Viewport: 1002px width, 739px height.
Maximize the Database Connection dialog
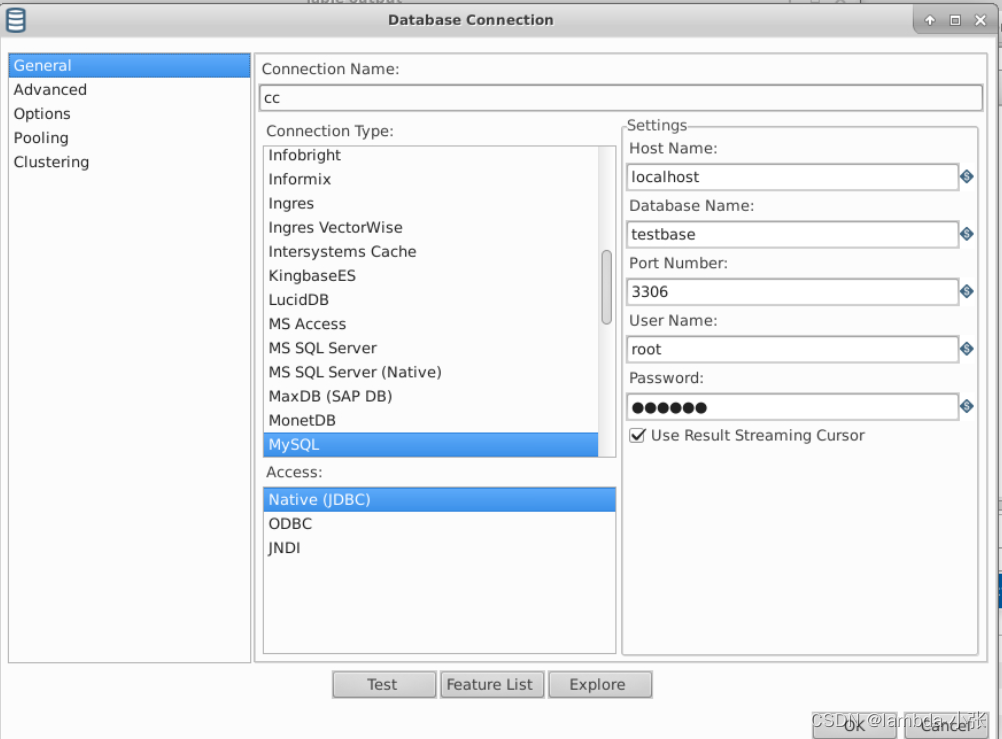(955, 20)
